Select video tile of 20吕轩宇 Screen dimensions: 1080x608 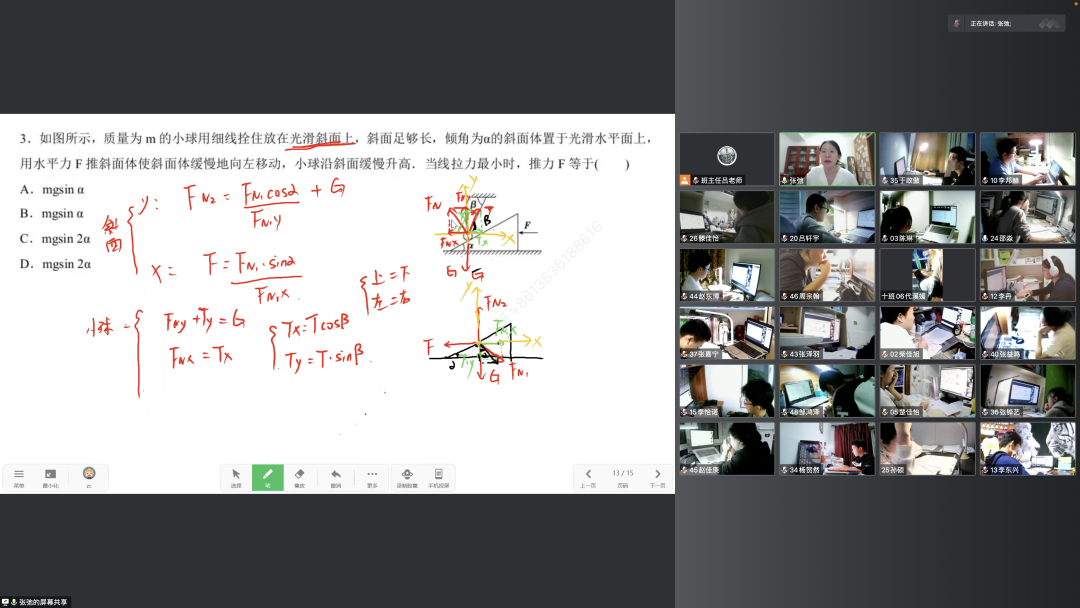pyautogui.click(x=827, y=217)
